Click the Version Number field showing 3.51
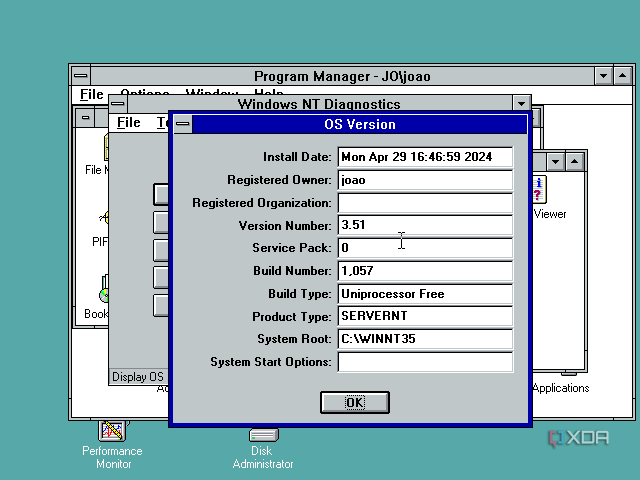This screenshot has width=640, height=480. coord(425,225)
